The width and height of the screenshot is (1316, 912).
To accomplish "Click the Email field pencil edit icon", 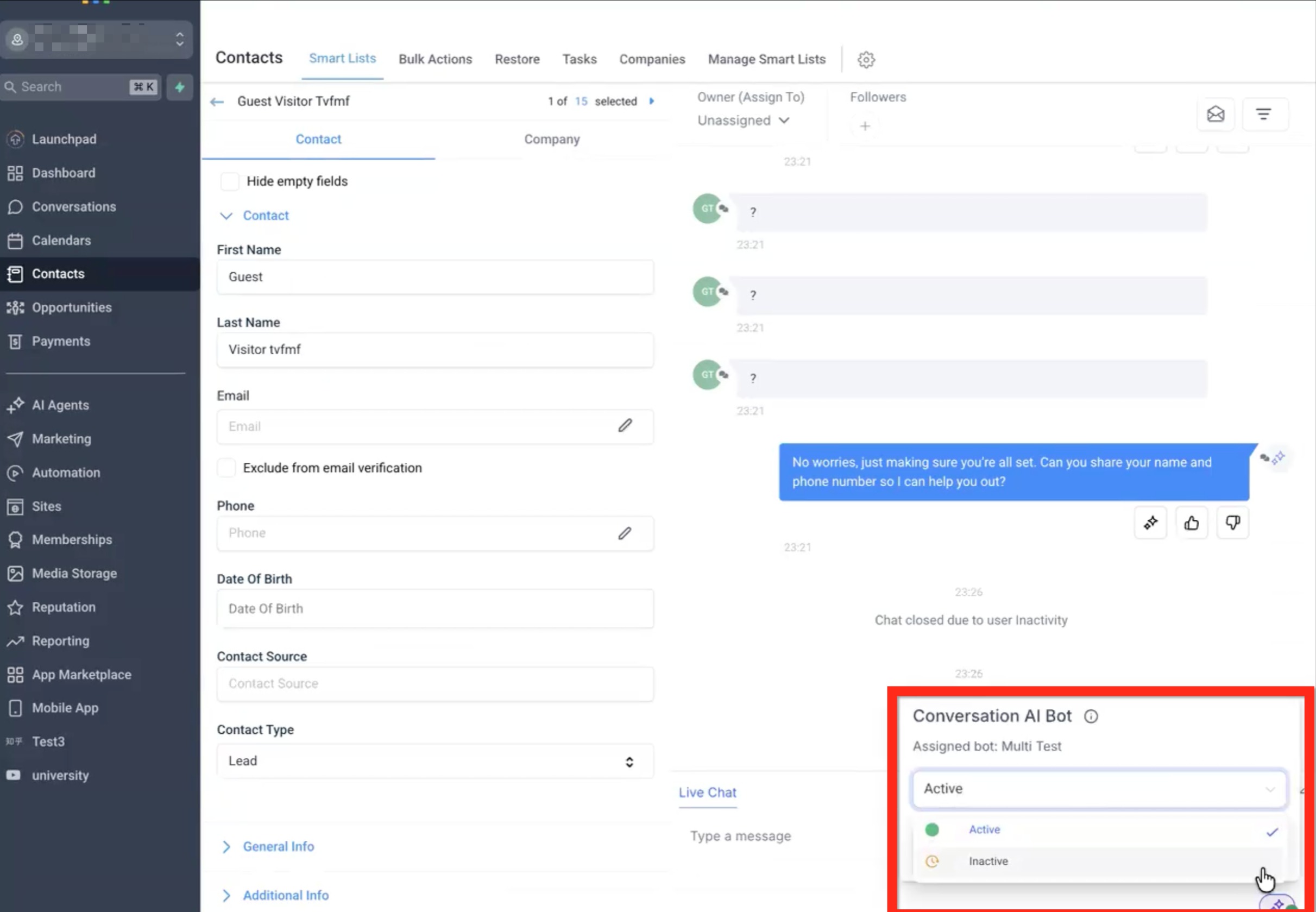I will click(625, 426).
